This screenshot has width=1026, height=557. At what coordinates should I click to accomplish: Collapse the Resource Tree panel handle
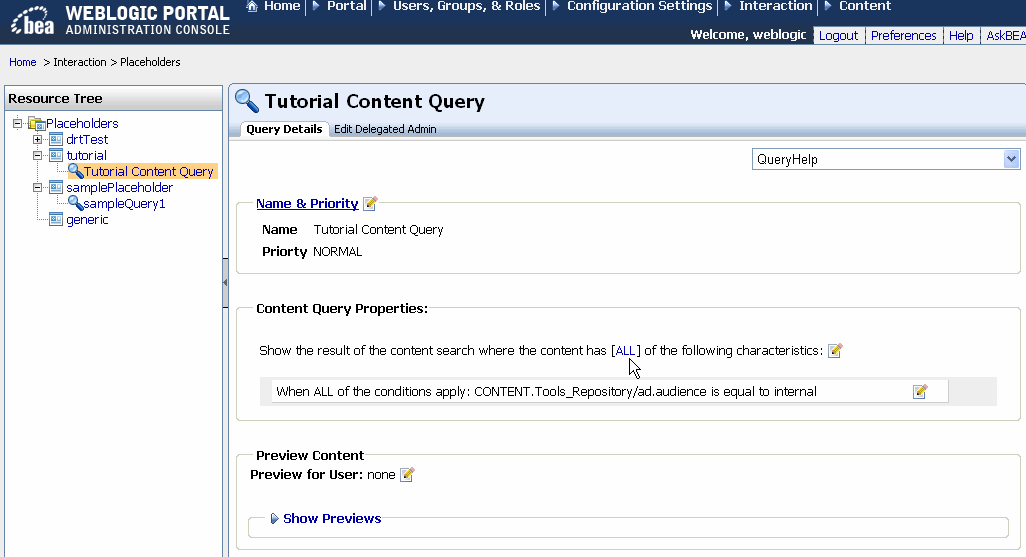coord(225,283)
